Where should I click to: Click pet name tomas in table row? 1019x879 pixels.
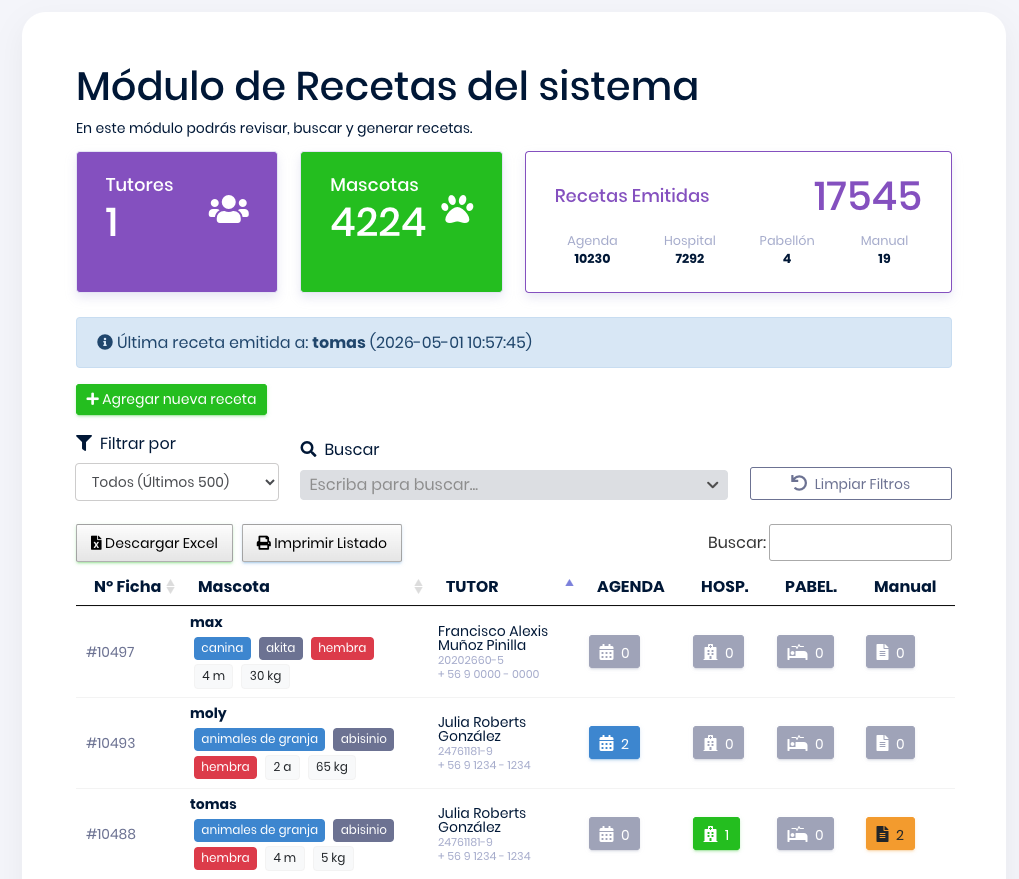[x=213, y=804]
